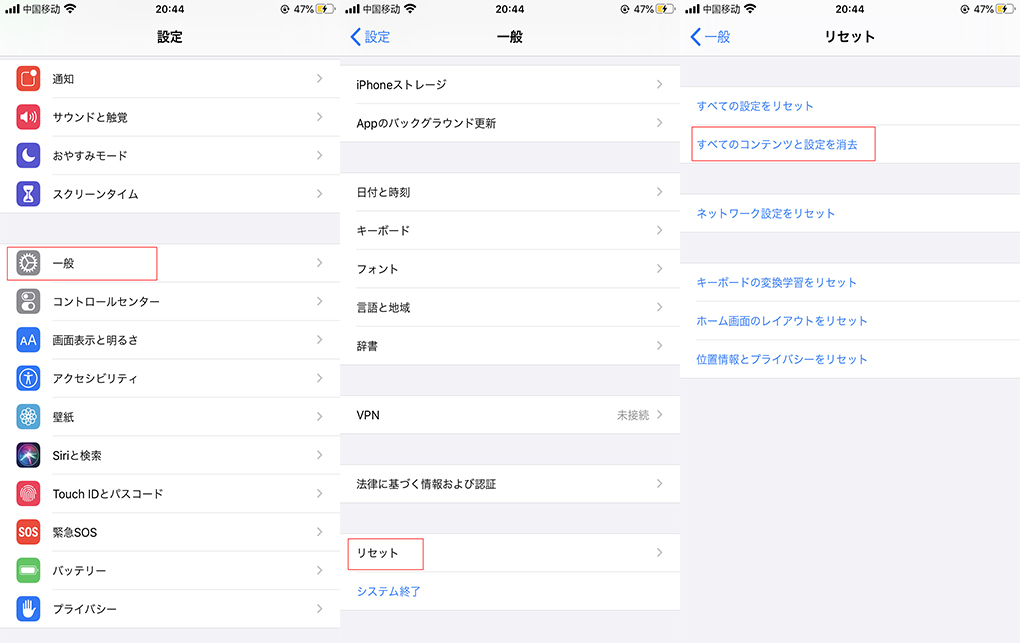The image size is (1020, 643).
Task: Tap リセット title in navigation bar
Action: pos(850,37)
